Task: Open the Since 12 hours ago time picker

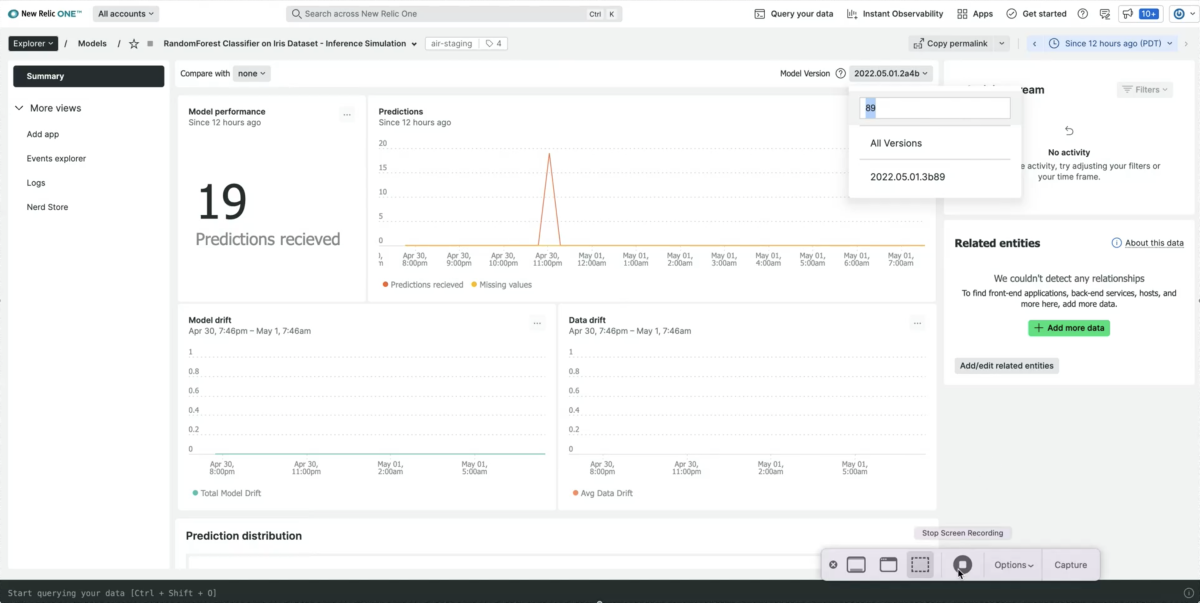Action: pyautogui.click(x=1111, y=44)
